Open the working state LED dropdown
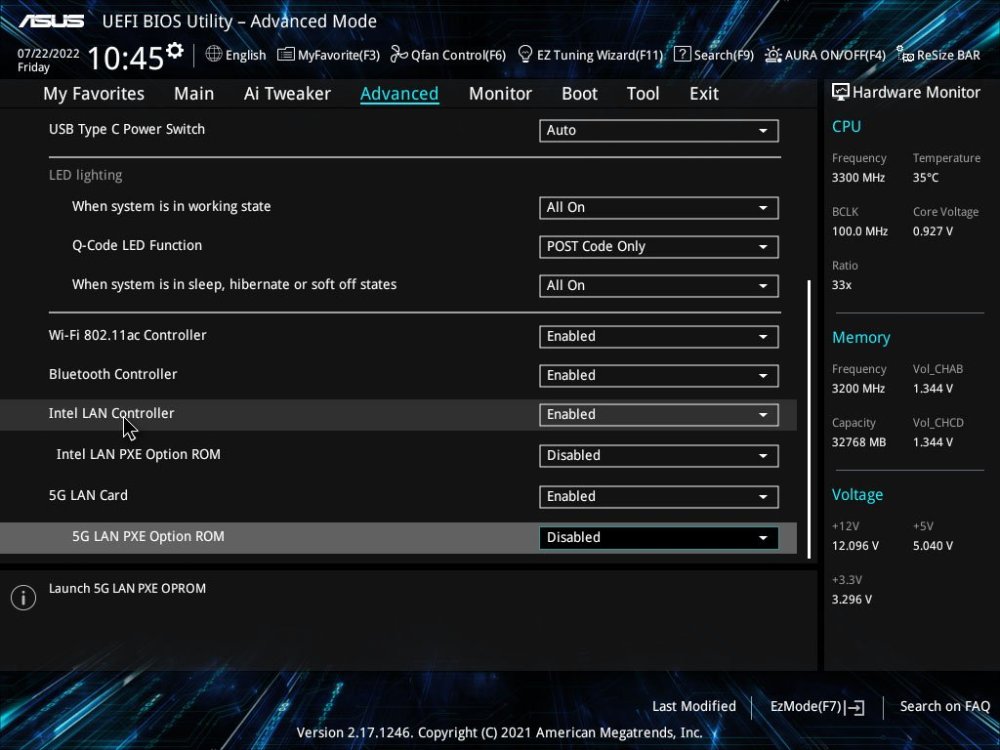 pyautogui.click(x=659, y=208)
